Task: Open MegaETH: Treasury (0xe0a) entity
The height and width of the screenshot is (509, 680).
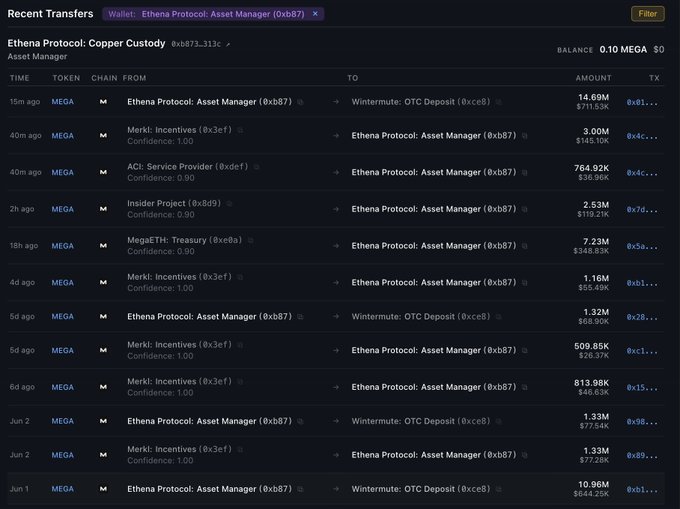Action: pos(185,240)
